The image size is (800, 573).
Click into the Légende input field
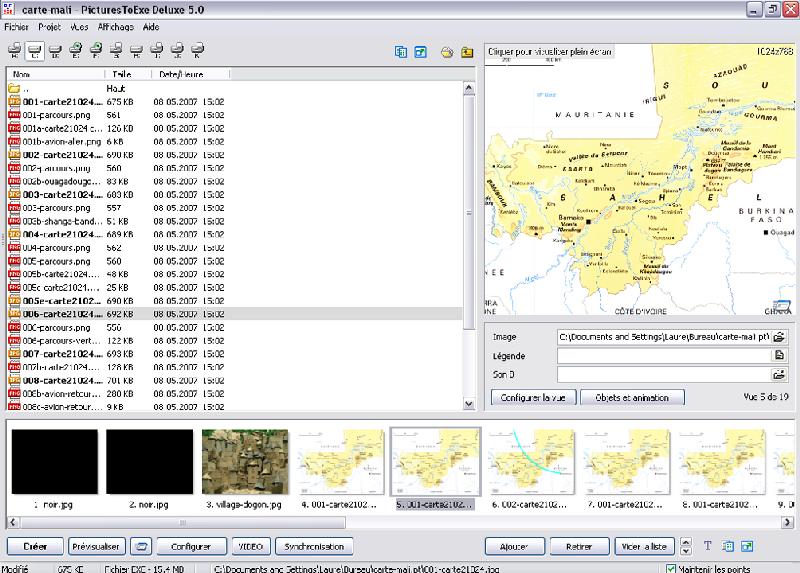663,356
